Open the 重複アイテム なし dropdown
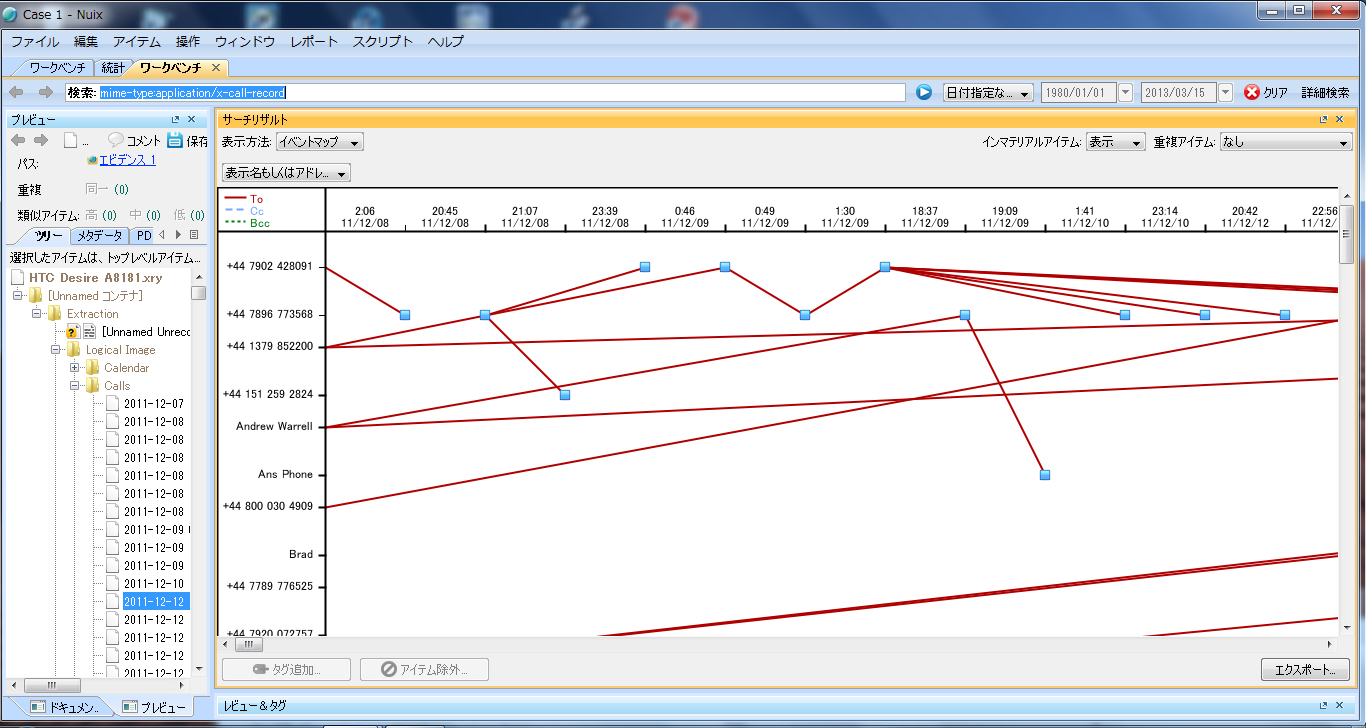Screen dimensions: 1366x728 (1285, 142)
